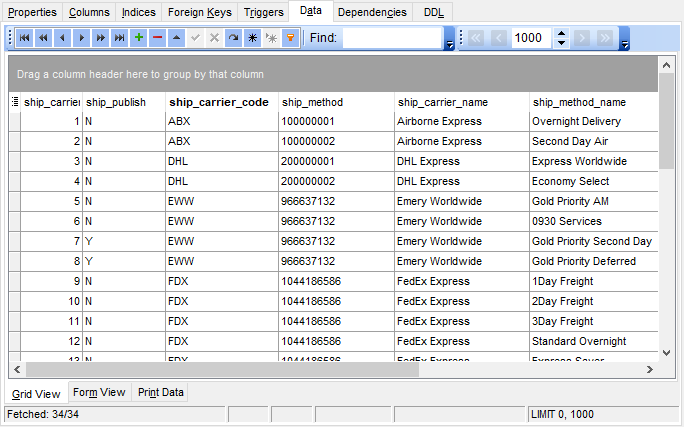Select the Data tab
Image resolution: width=684 pixels, height=427 pixels.
pos(311,11)
